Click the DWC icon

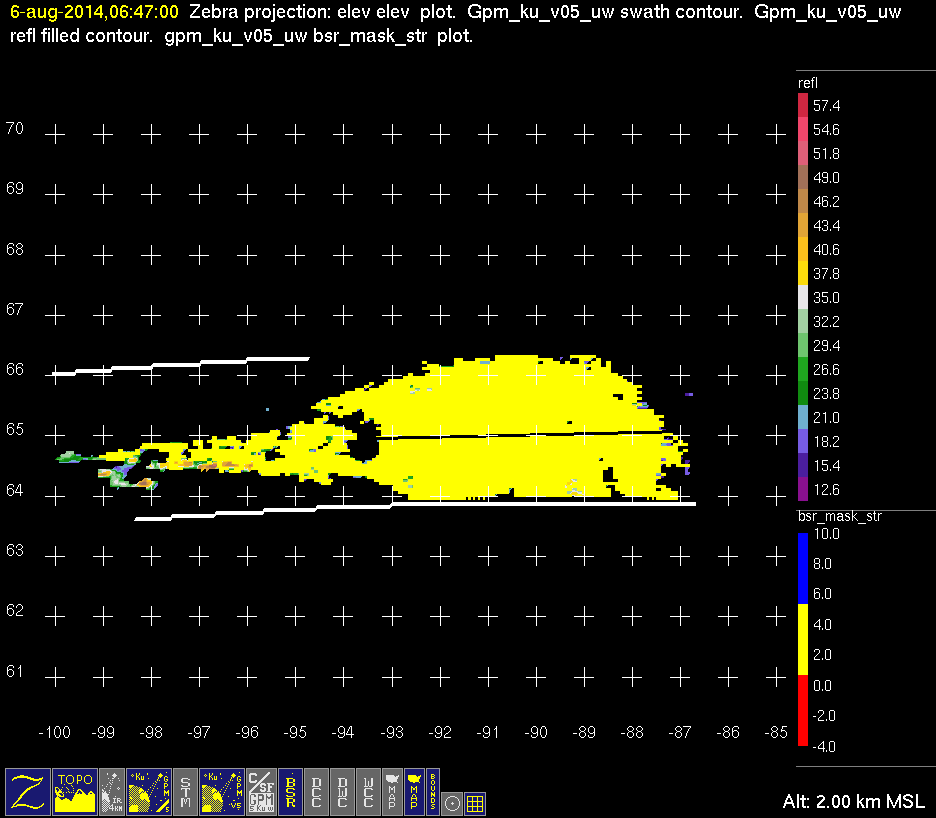[343, 790]
